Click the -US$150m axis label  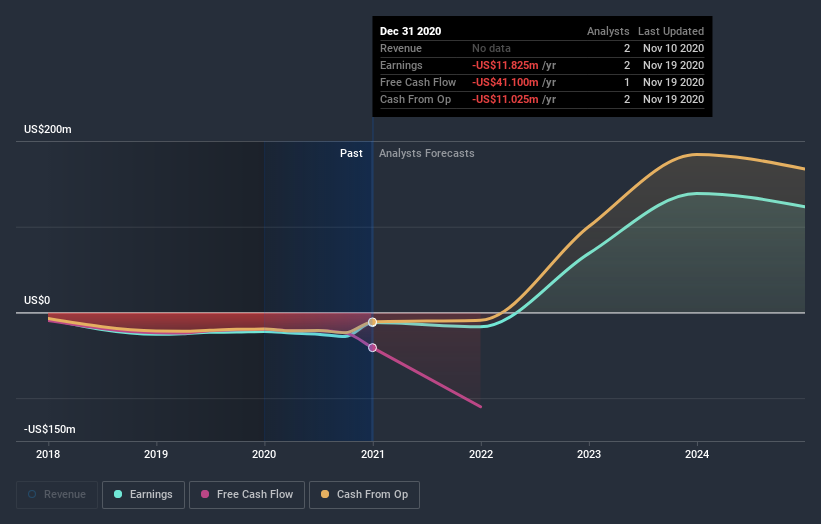point(50,429)
